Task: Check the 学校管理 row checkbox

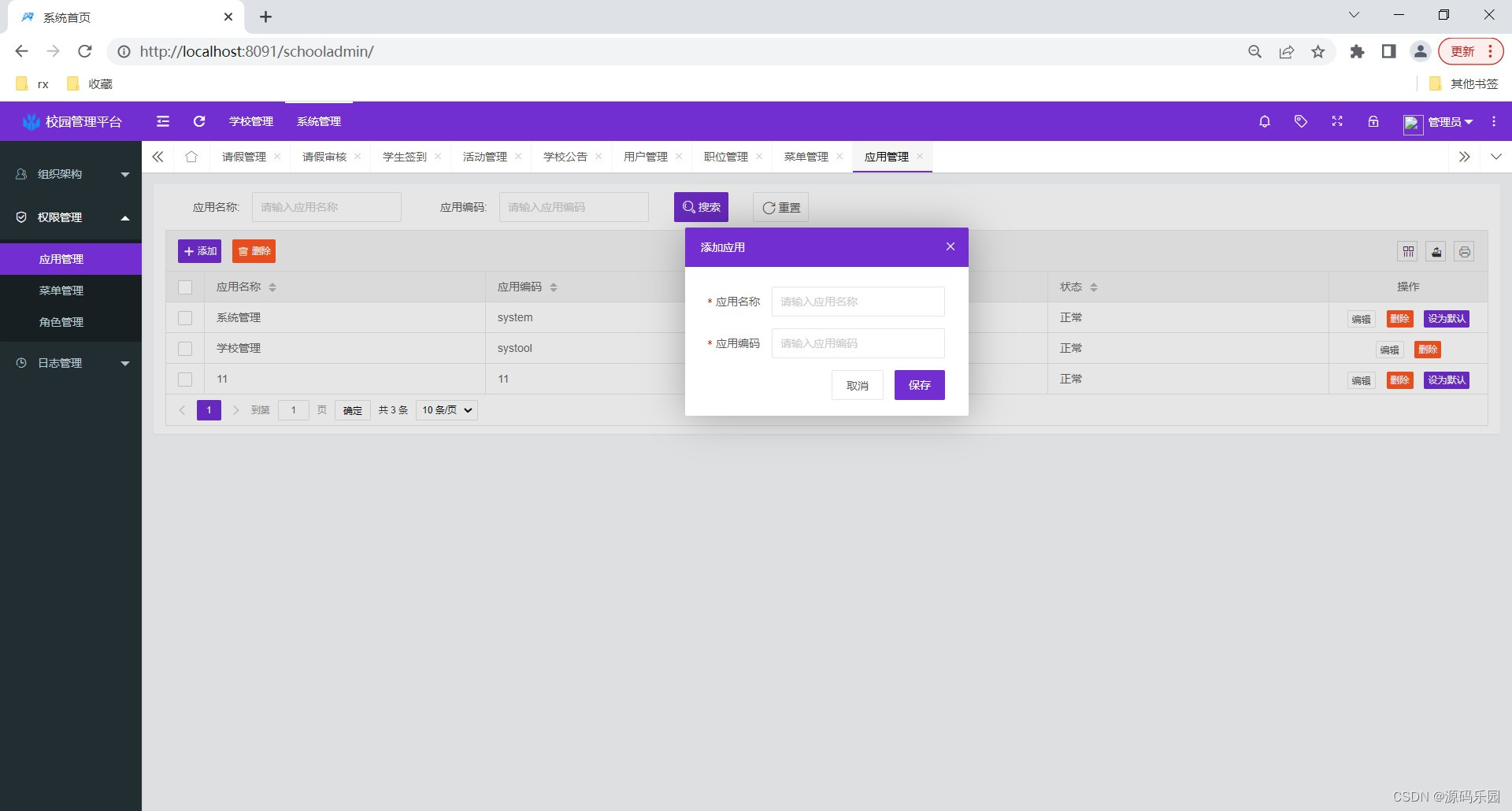Action: (185, 349)
